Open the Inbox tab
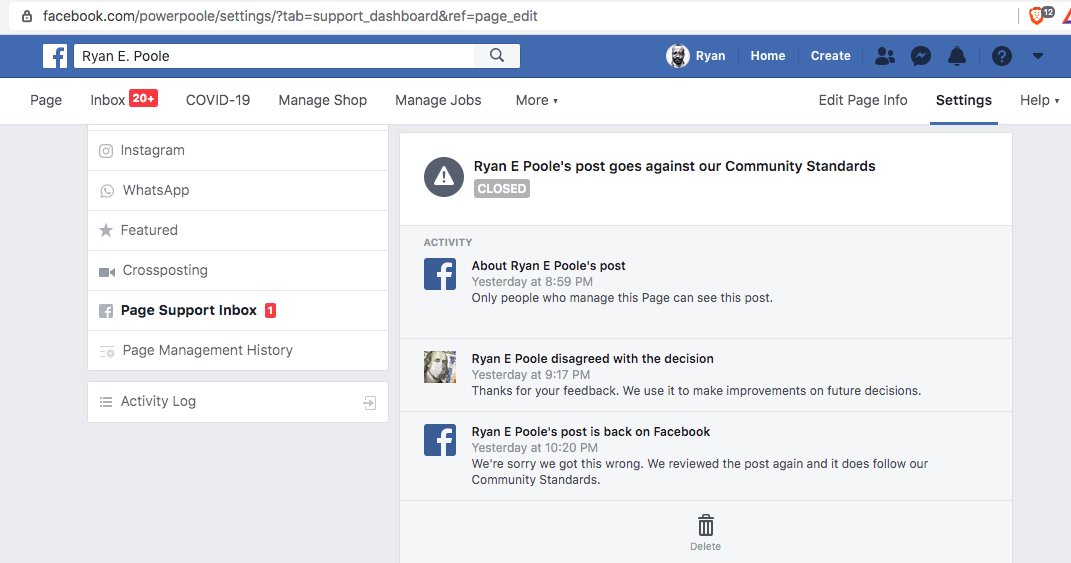Screen dimensions: 1071x563 pyautogui.click(x=108, y=100)
